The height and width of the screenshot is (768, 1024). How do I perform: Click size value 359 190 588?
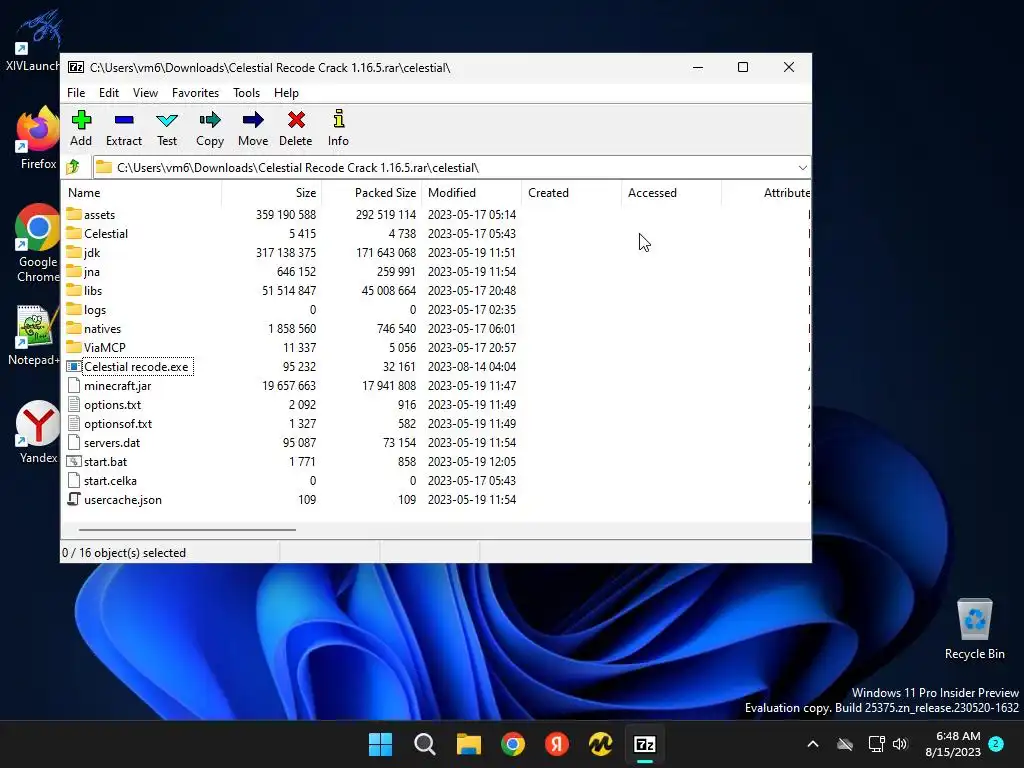(285, 214)
